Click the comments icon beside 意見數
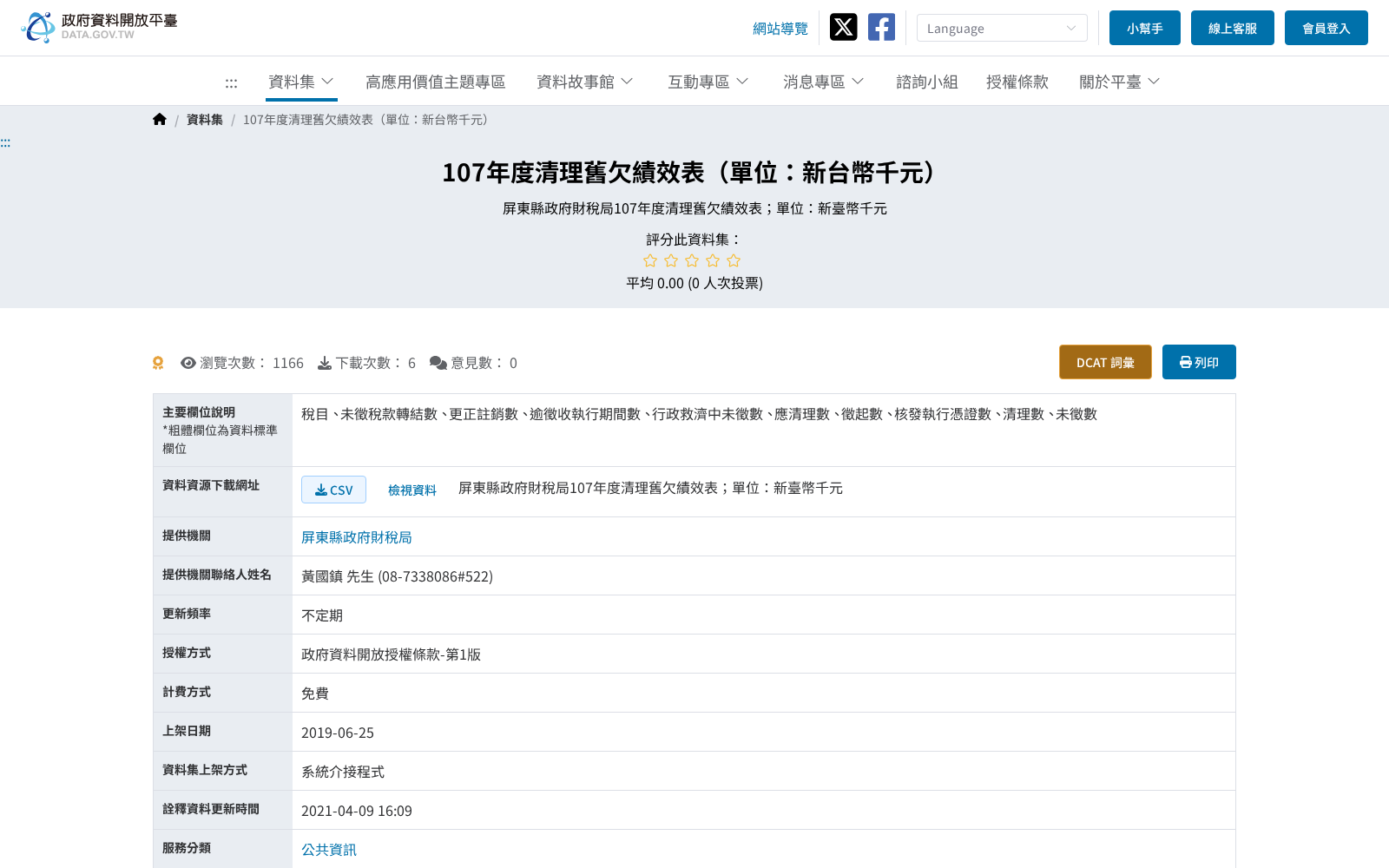The image size is (1389, 868). pyautogui.click(x=438, y=363)
